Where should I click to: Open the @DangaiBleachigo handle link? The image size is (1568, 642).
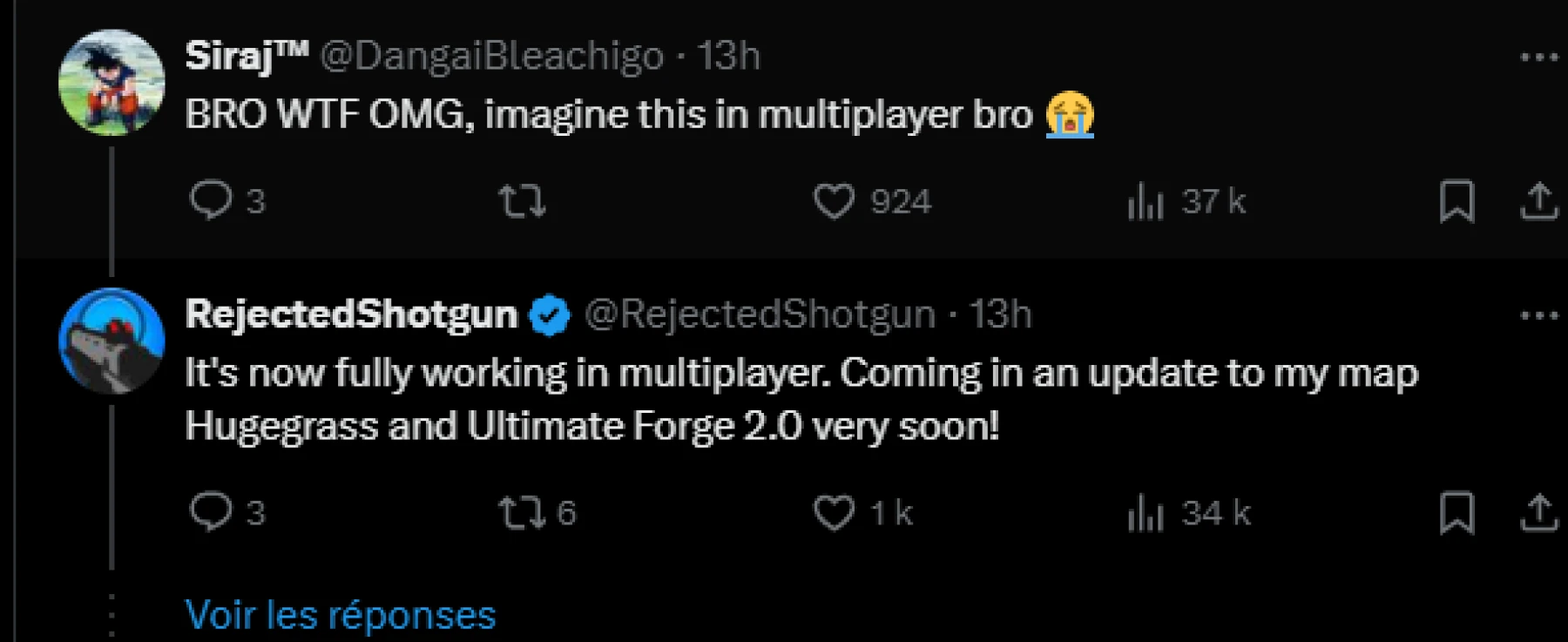[491, 57]
